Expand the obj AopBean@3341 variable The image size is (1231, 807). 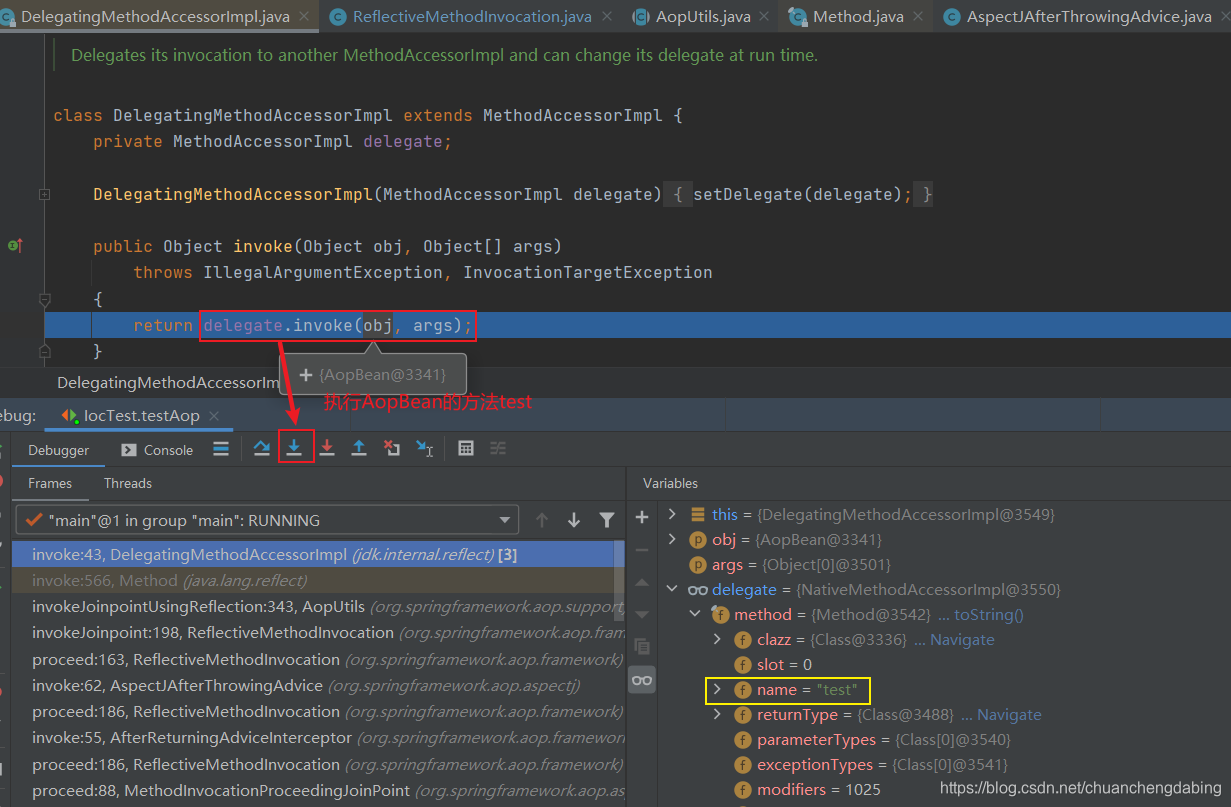pyautogui.click(x=672, y=539)
